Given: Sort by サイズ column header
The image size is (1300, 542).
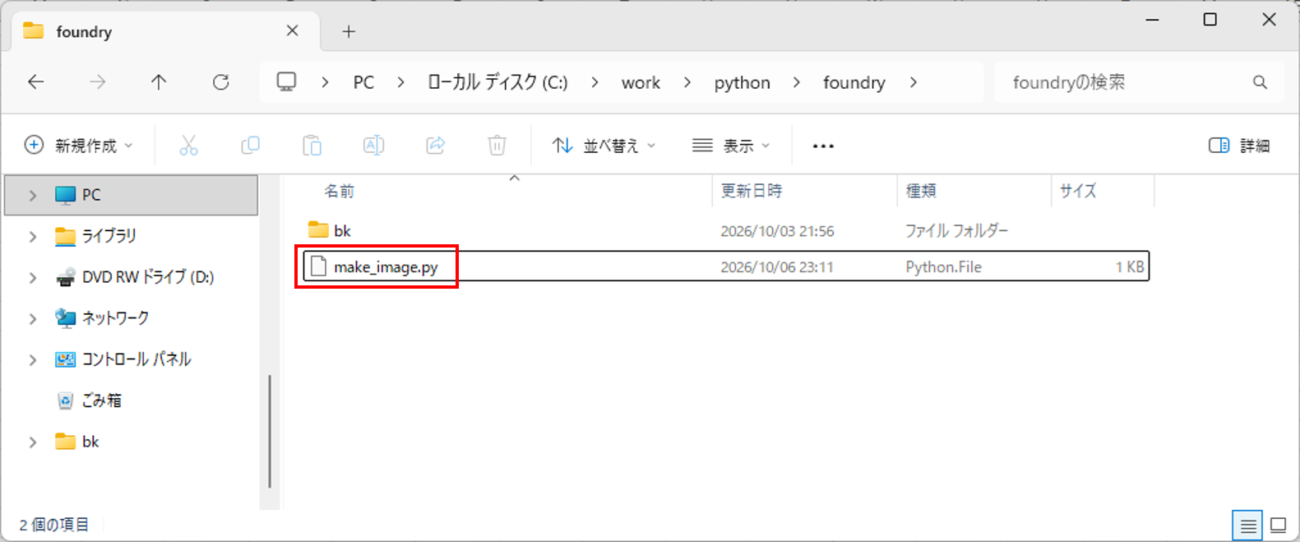Looking at the screenshot, I should pos(1078,191).
